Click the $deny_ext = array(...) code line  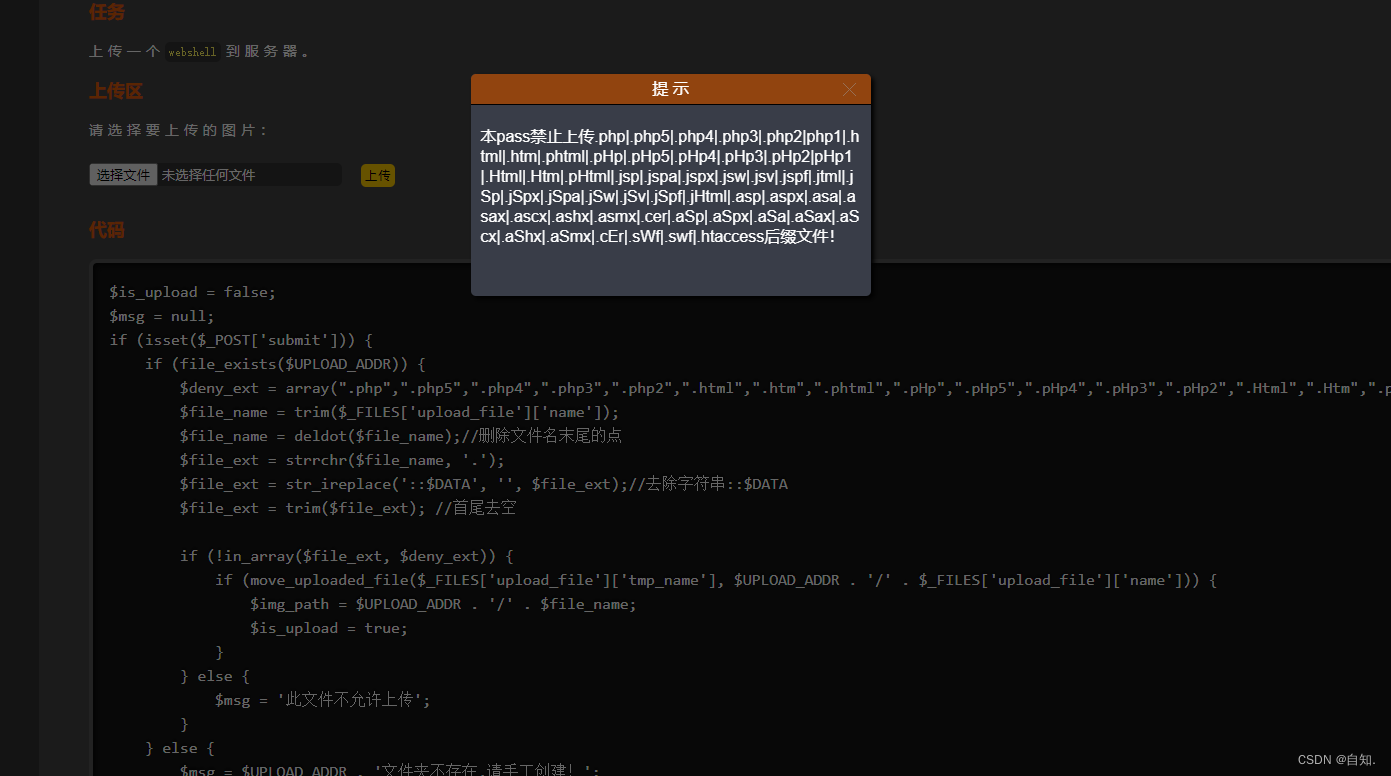785,388
